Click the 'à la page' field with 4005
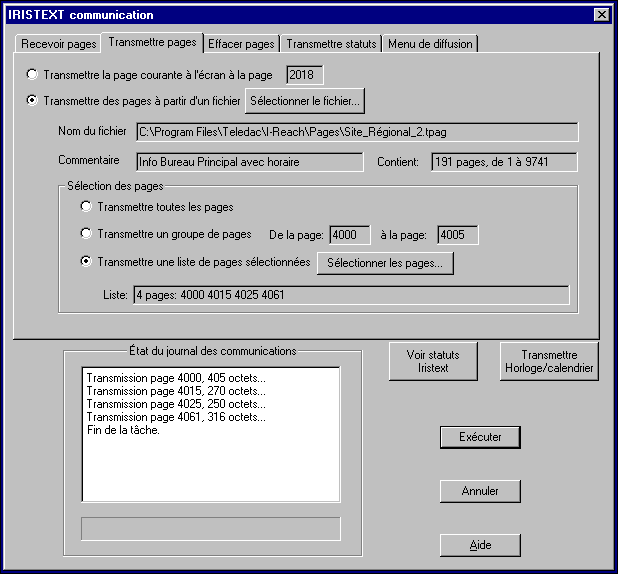 458,235
